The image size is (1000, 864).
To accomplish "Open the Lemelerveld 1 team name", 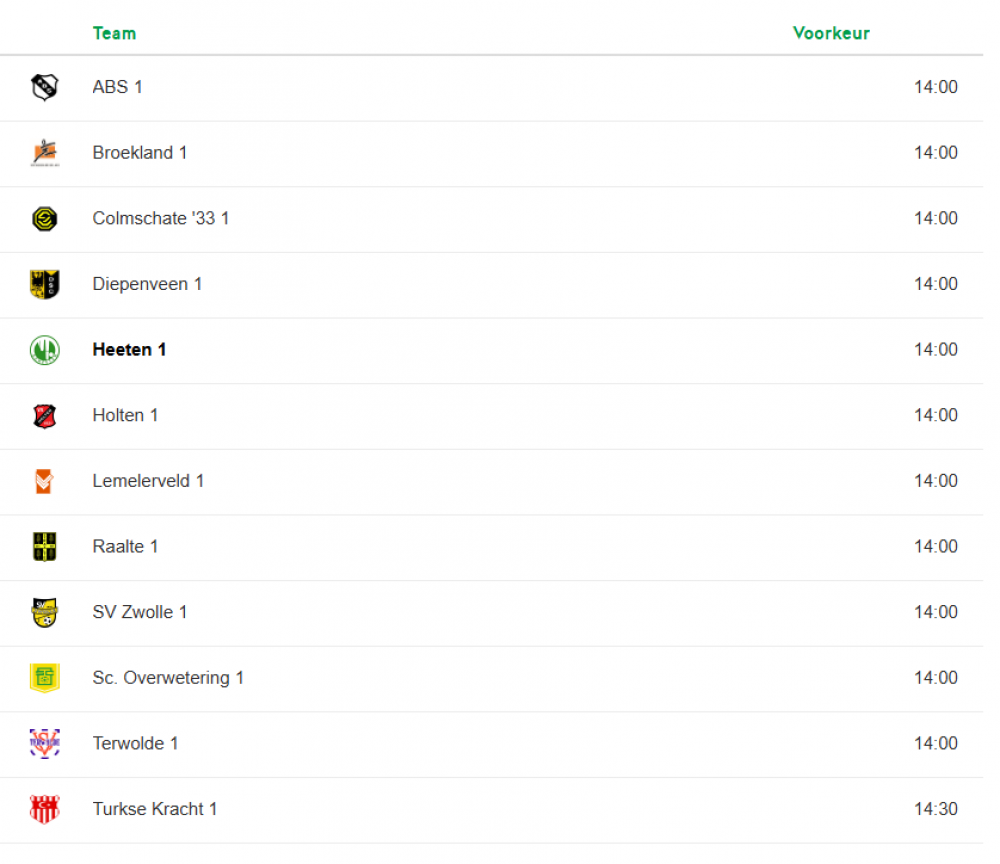I will coord(149,481).
